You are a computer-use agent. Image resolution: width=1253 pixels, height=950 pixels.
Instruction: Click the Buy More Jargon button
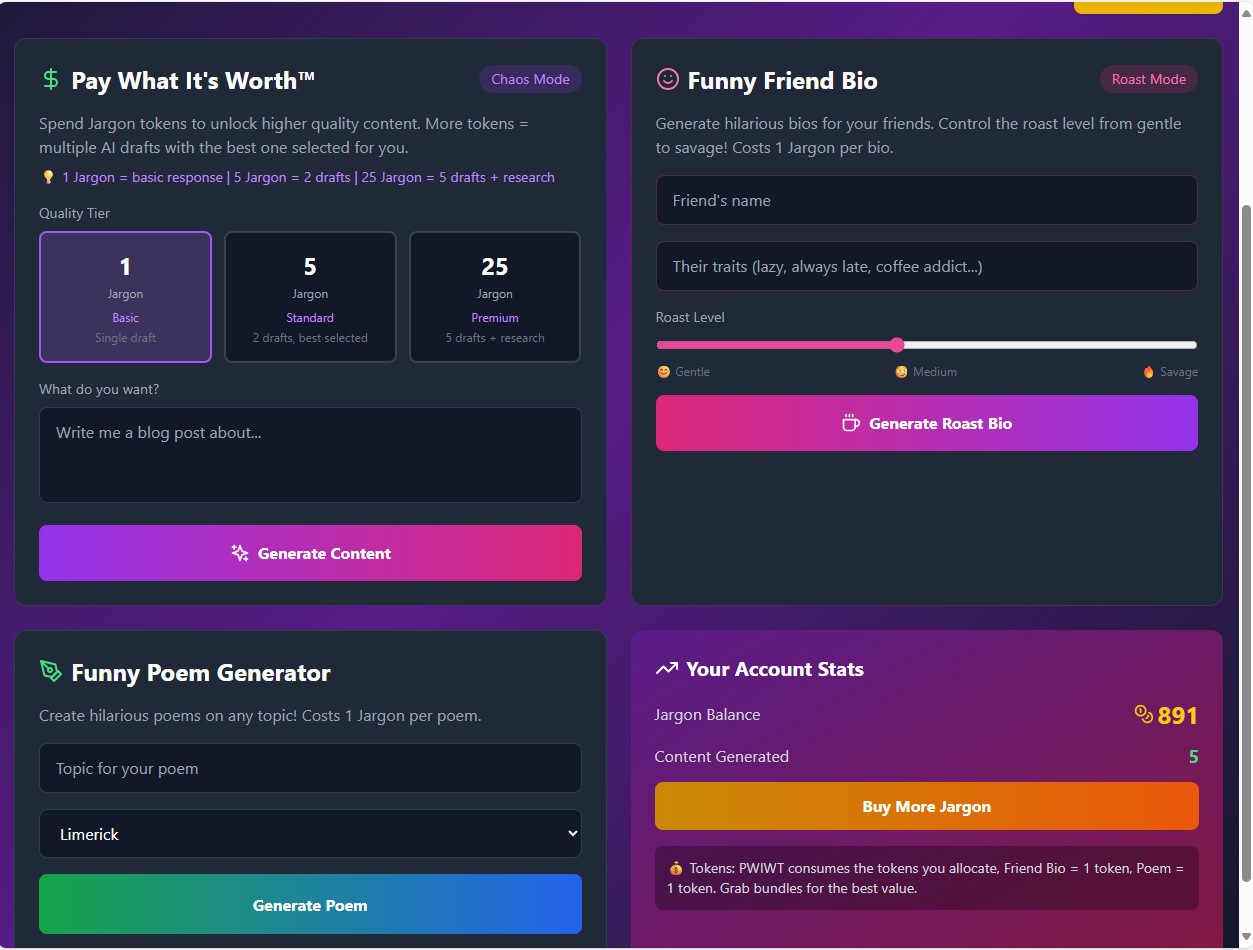tap(926, 806)
